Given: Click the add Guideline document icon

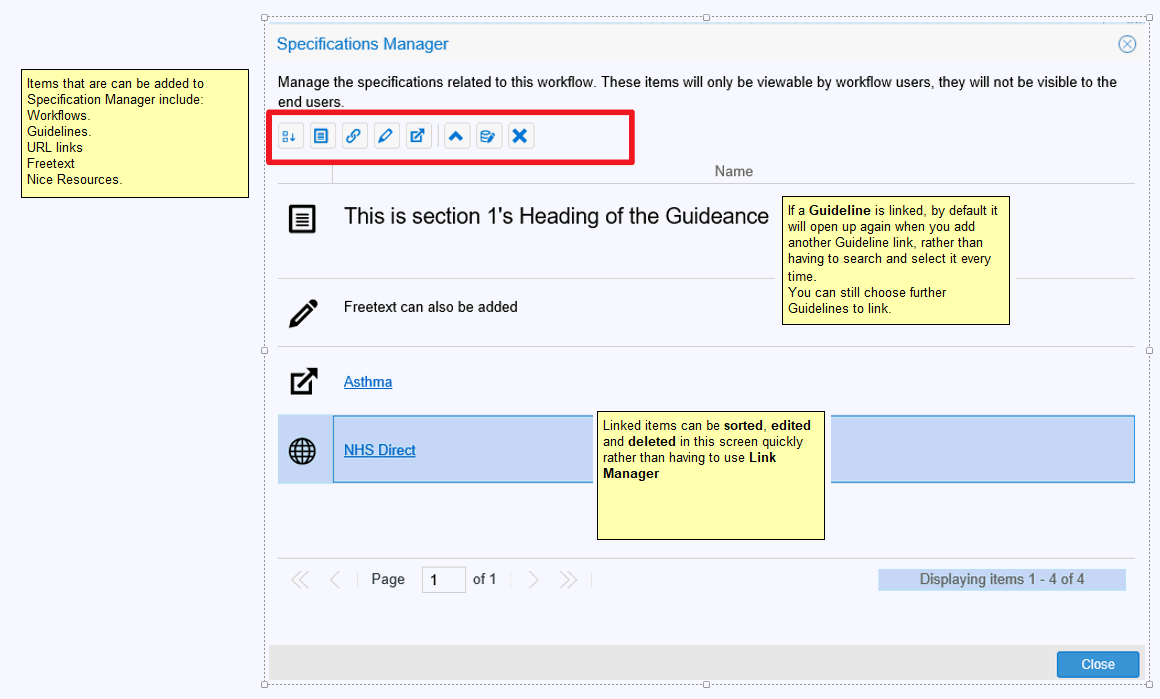Looking at the screenshot, I should pos(321,136).
